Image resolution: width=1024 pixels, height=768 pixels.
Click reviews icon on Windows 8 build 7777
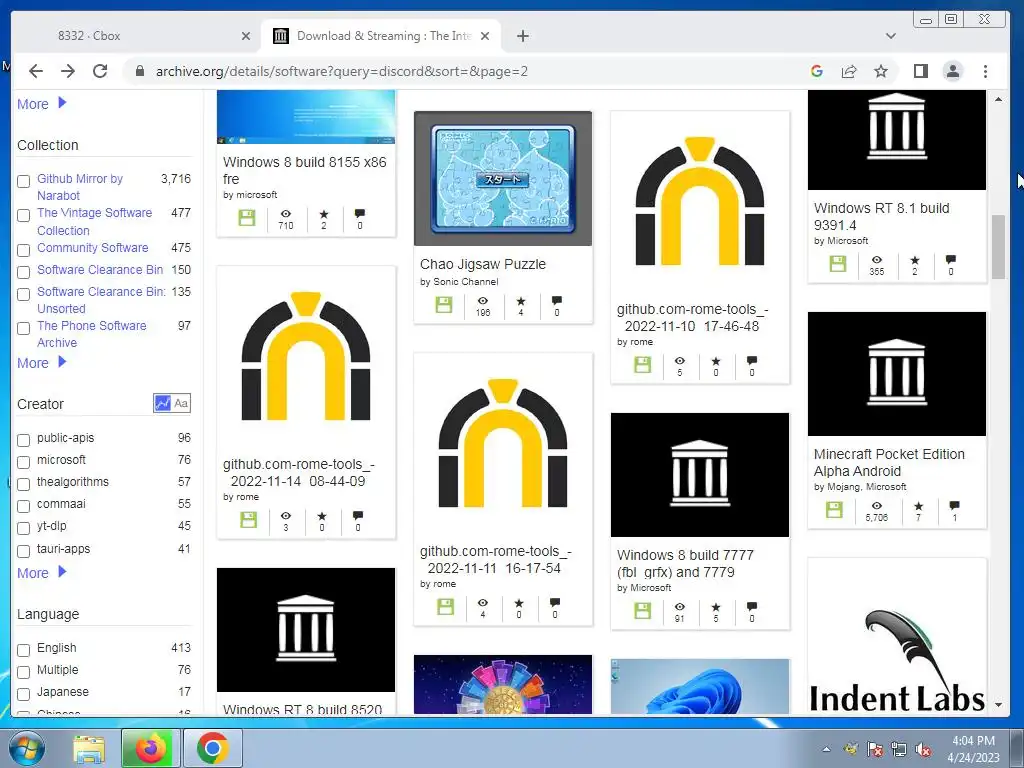[x=752, y=606]
